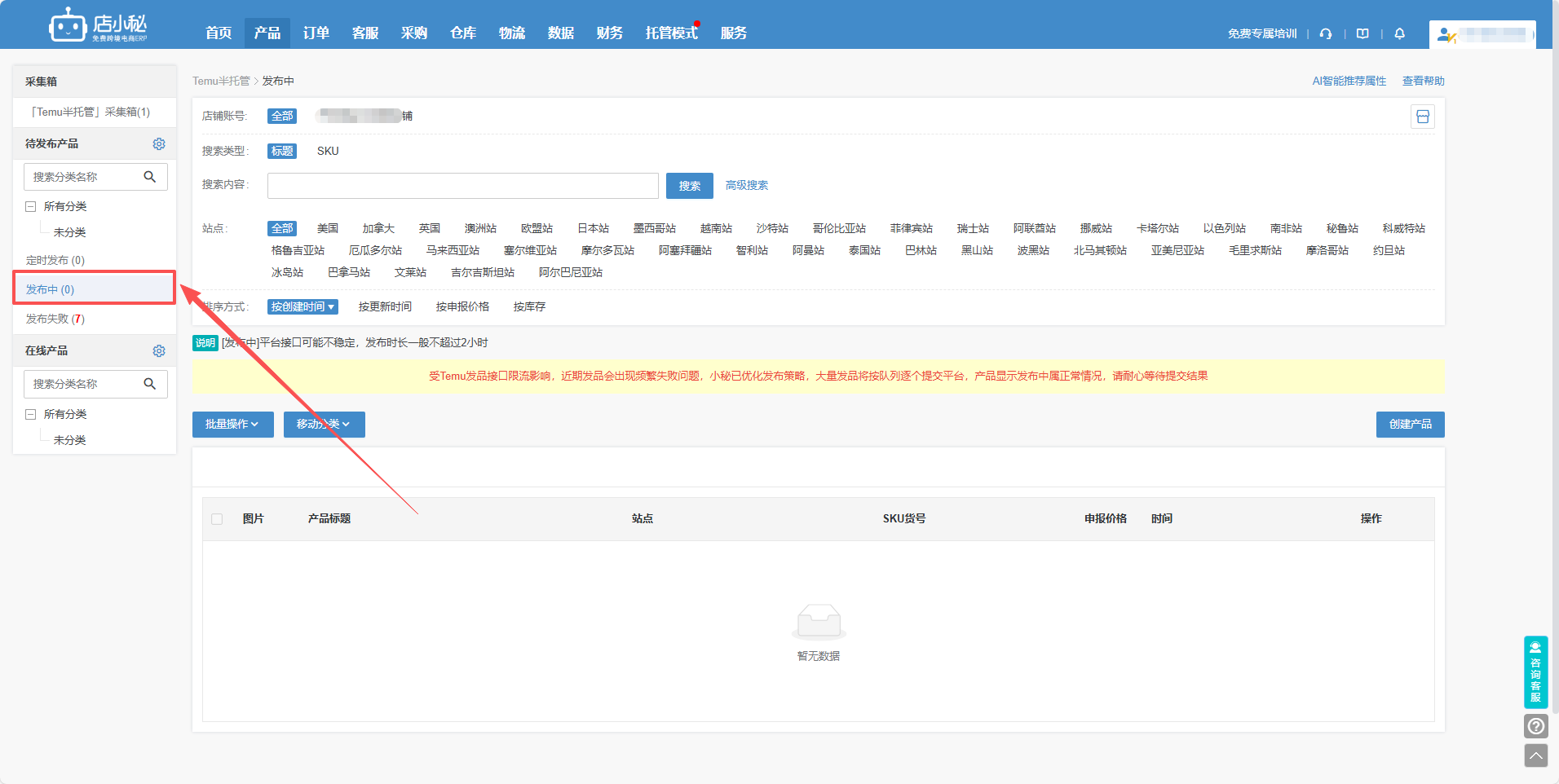Click the 搜索内容 text input field
This screenshot has height=784, width=1559.
point(462,186)
